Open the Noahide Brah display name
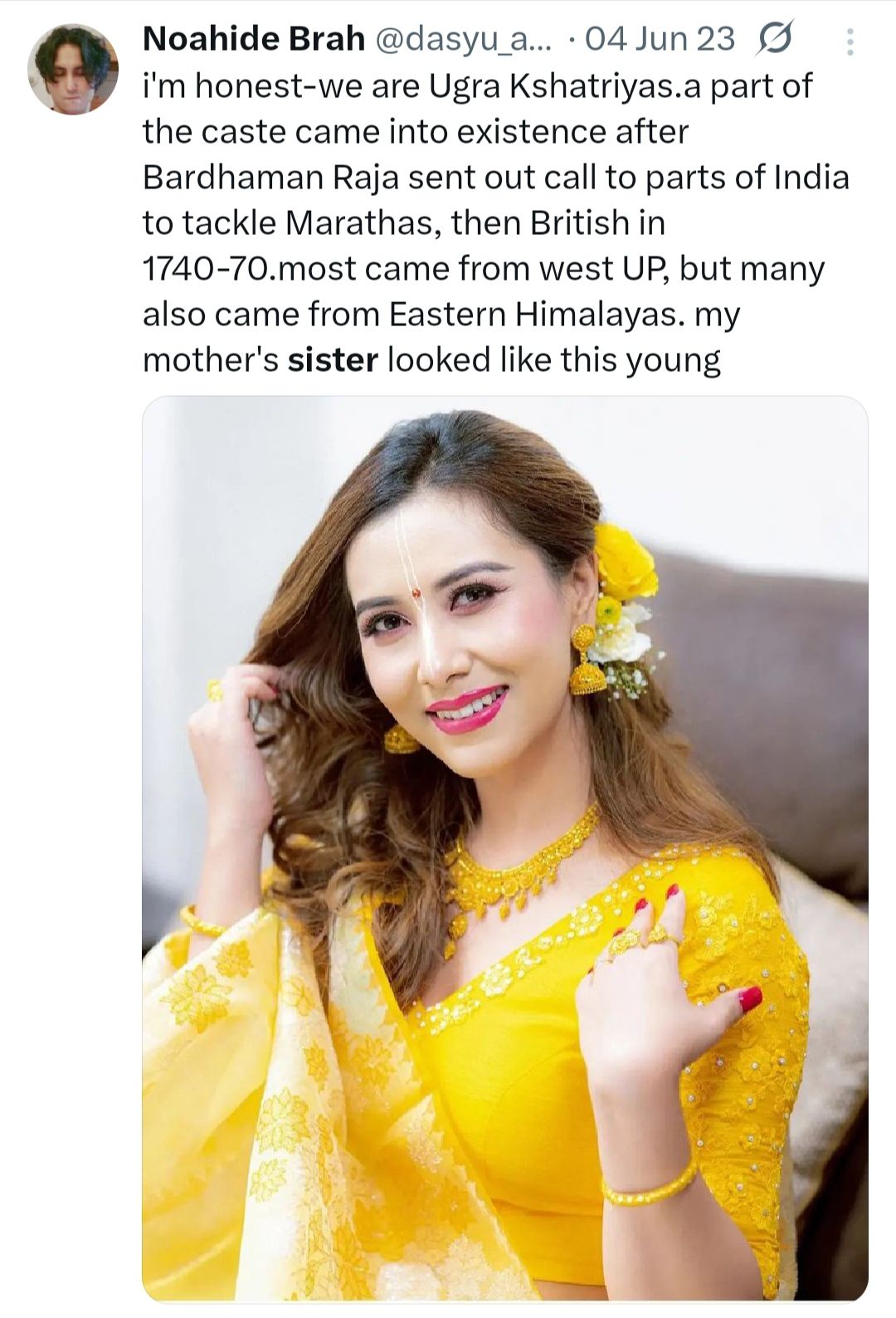 [253, 39]
